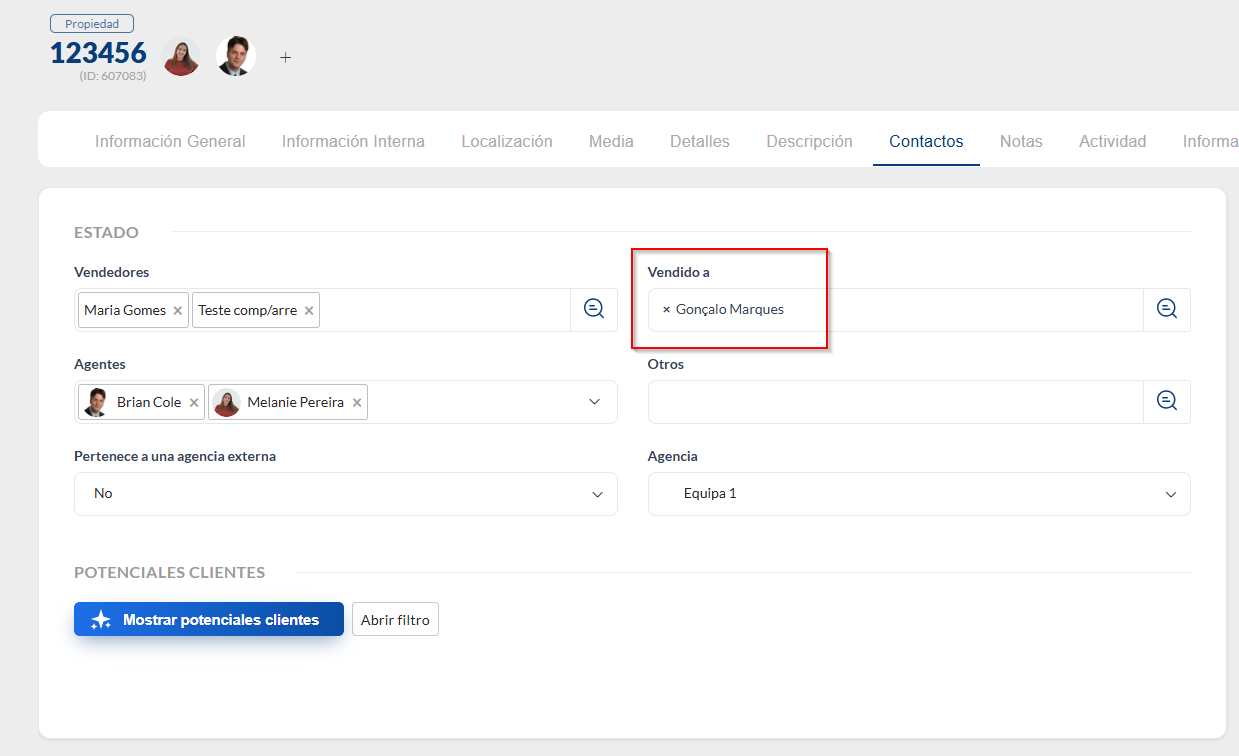Expand the Agentes dropdown arrow
Image resolution: width=1239 pixels, height=756 pixels.
(594, 402)
